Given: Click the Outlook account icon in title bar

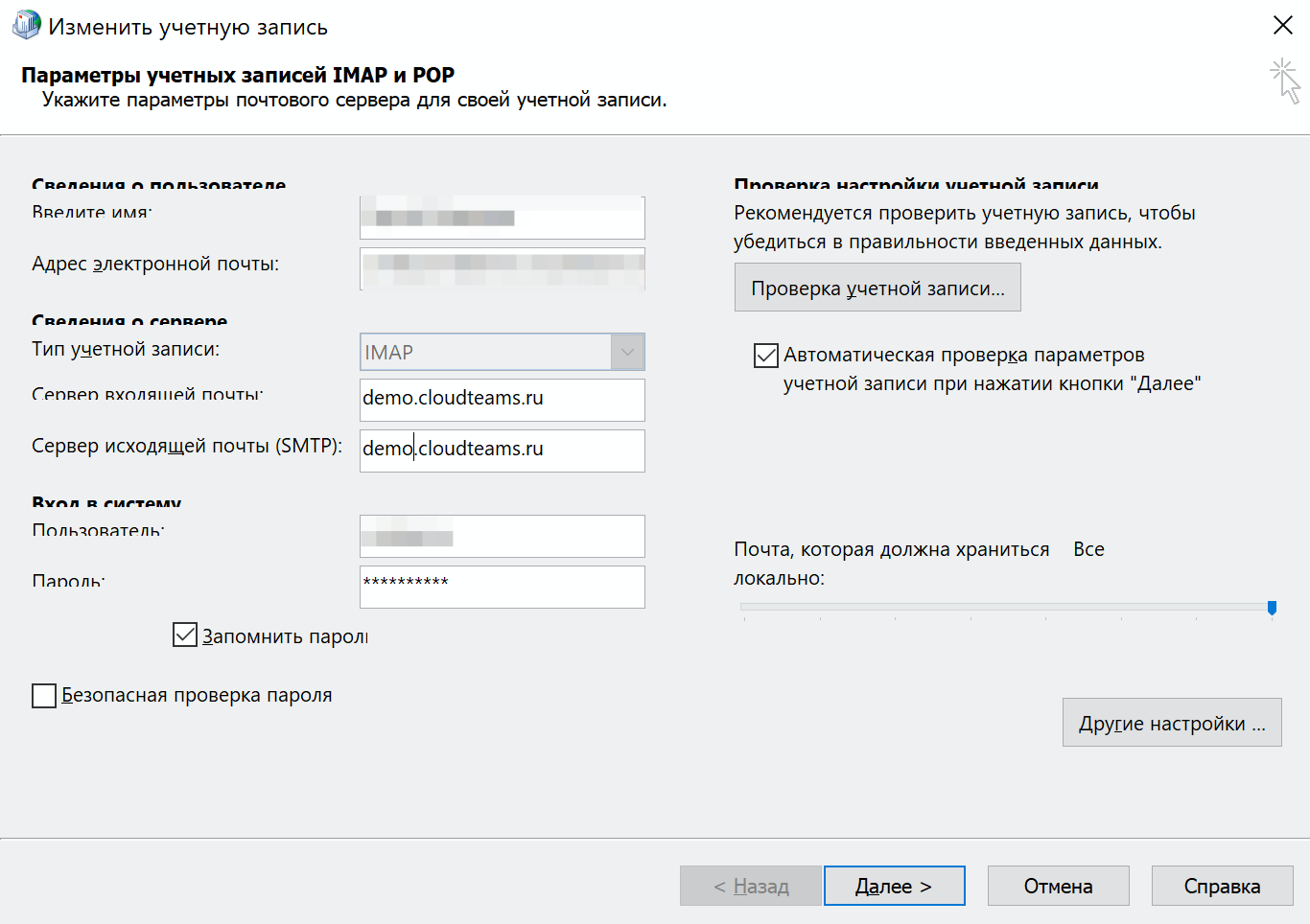Looking at the screenshot, I should click(x=26, y=25).
